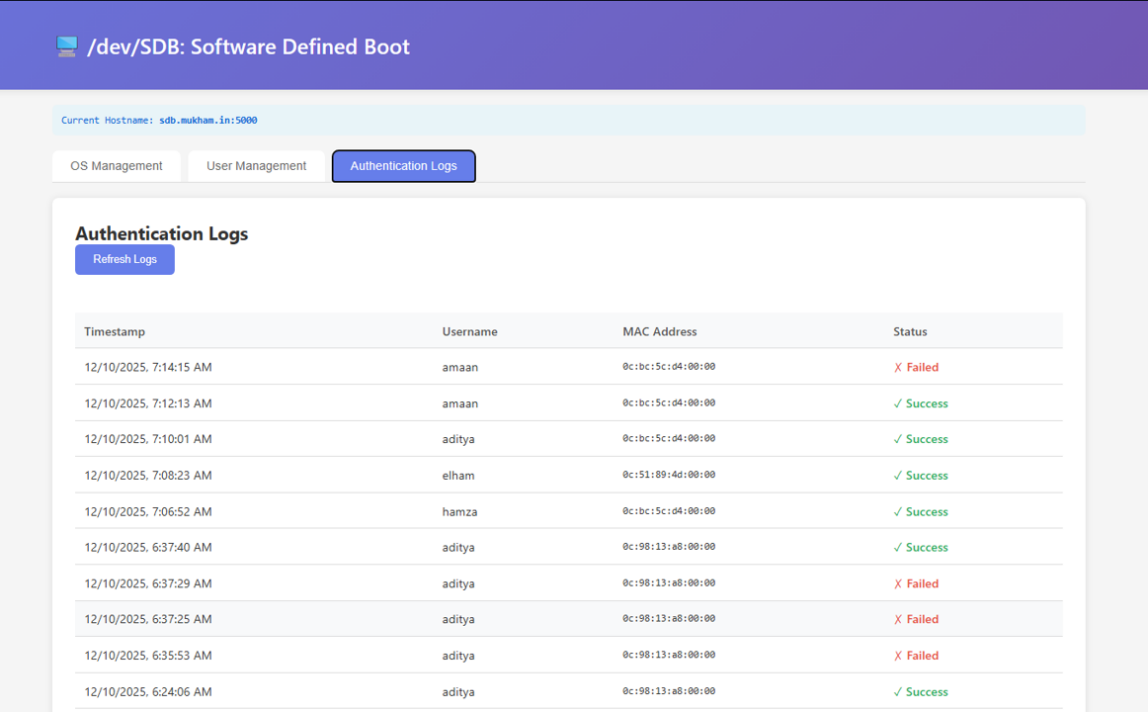
Task: Open the OS Management tab
Action: 116,166
